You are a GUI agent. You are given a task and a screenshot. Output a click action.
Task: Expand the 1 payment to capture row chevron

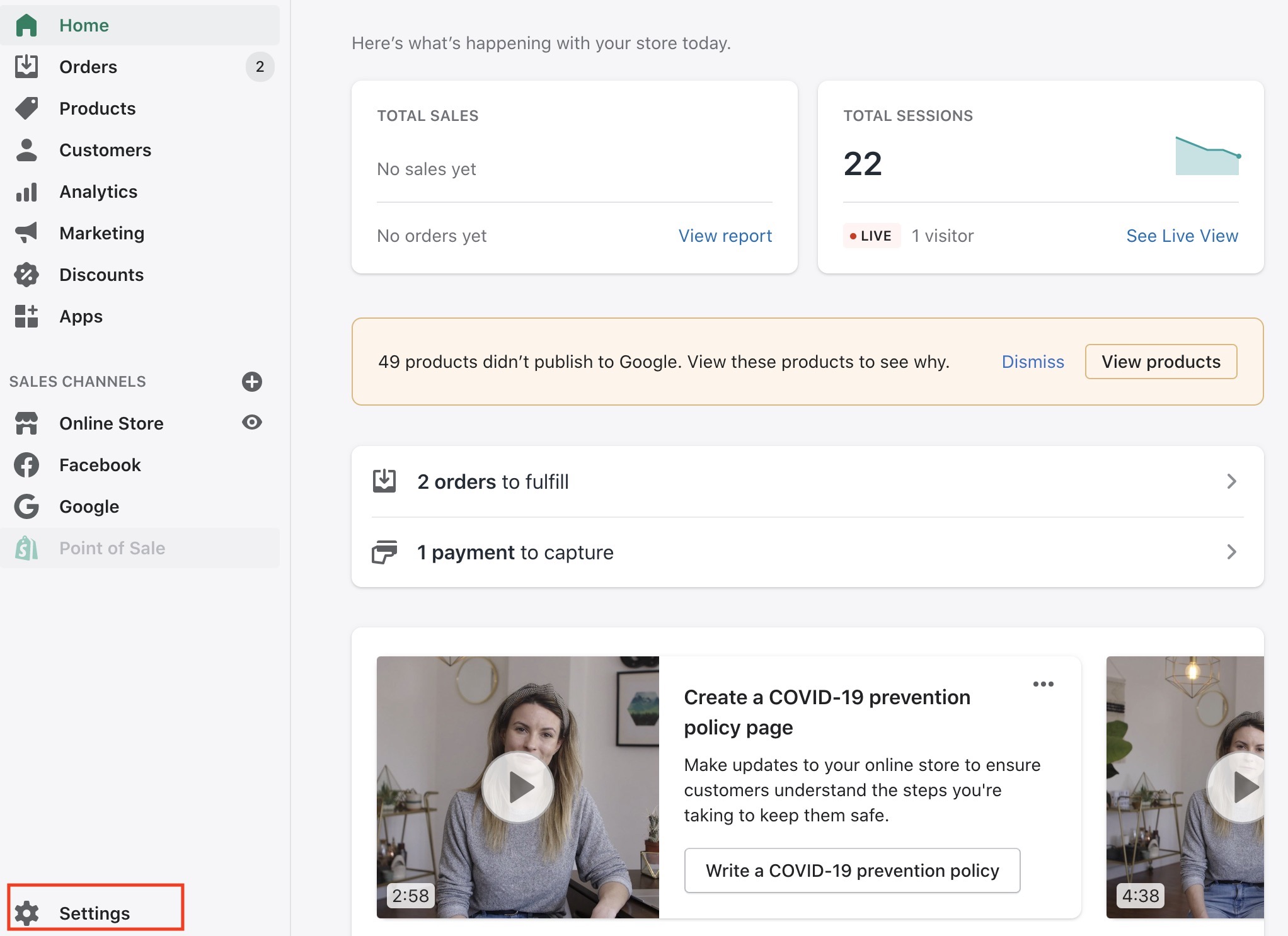point(1231,552)
